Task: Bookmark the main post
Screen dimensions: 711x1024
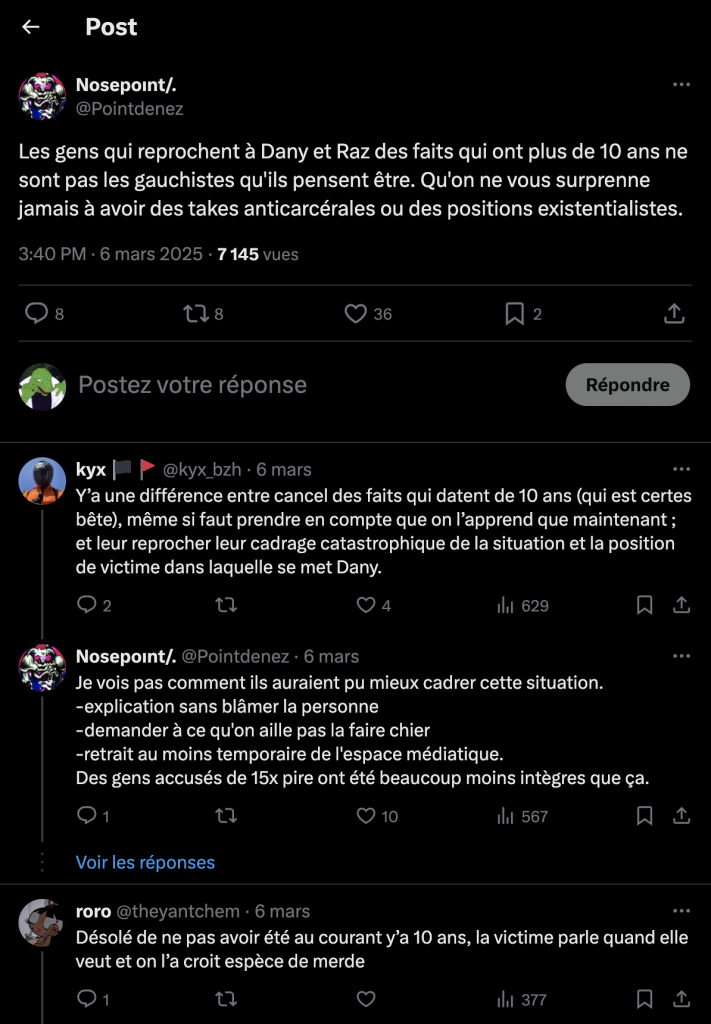Action: [x=514, y=314]
